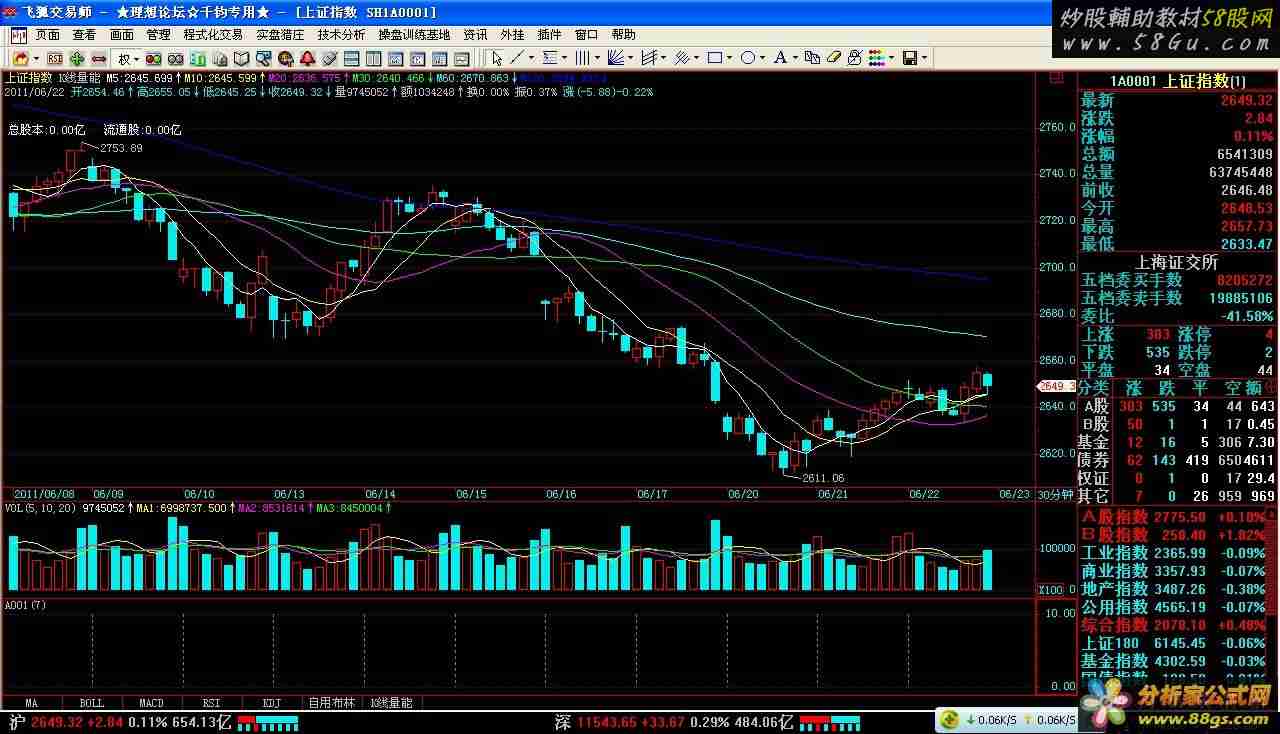Open the 程式化交易 menu
Screen dimensions: 1280x734
tap(213, 34)
